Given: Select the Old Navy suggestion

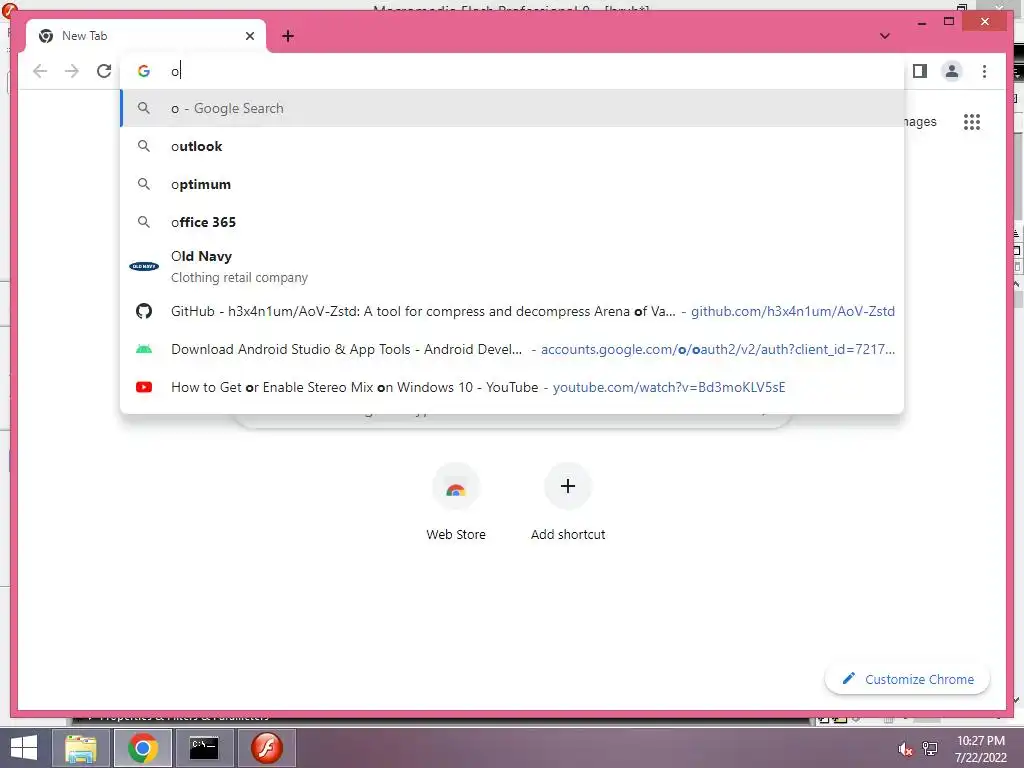Looking at the screenshot, I should [x=512, y=266].
